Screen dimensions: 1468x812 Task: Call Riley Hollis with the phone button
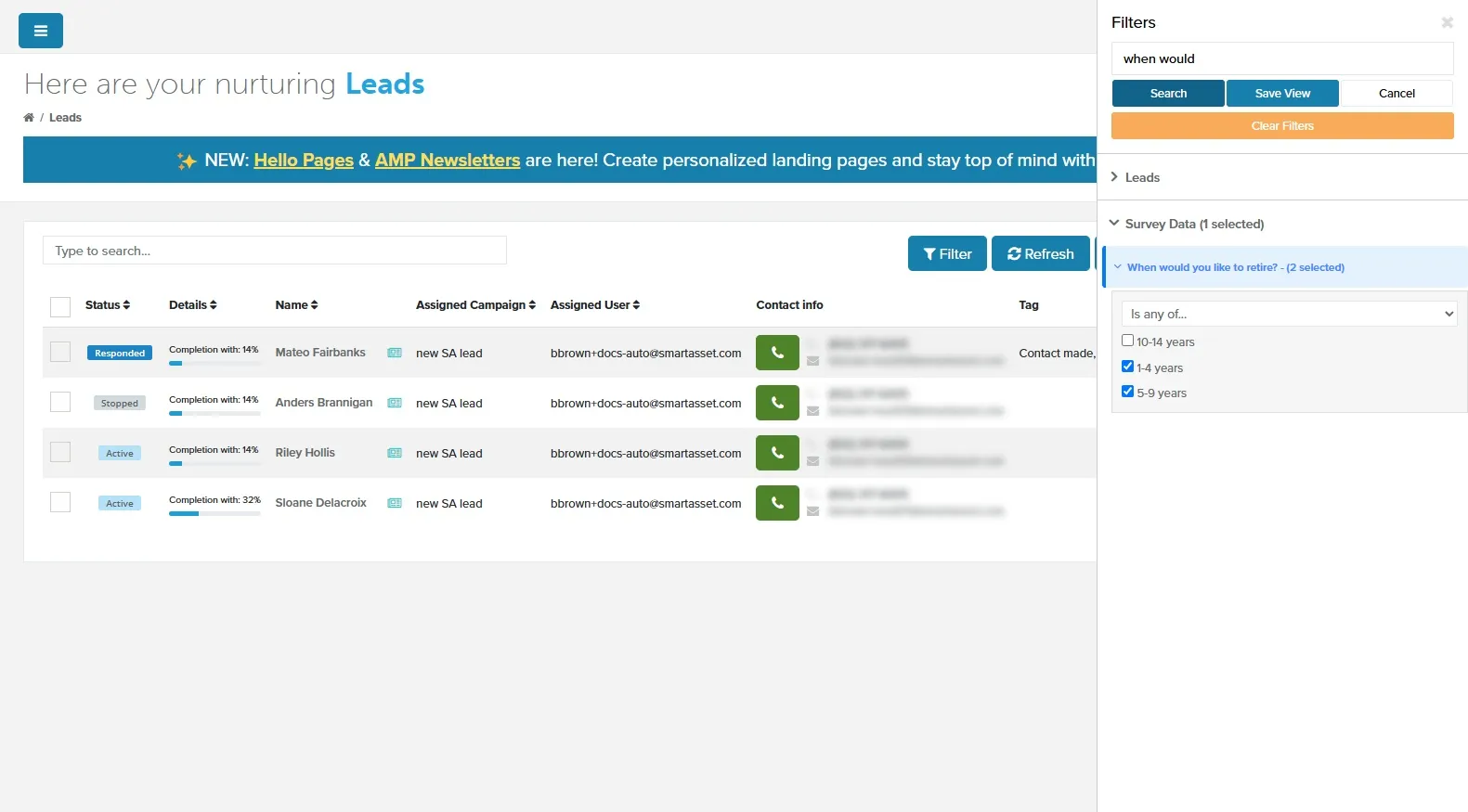[777, 453]
